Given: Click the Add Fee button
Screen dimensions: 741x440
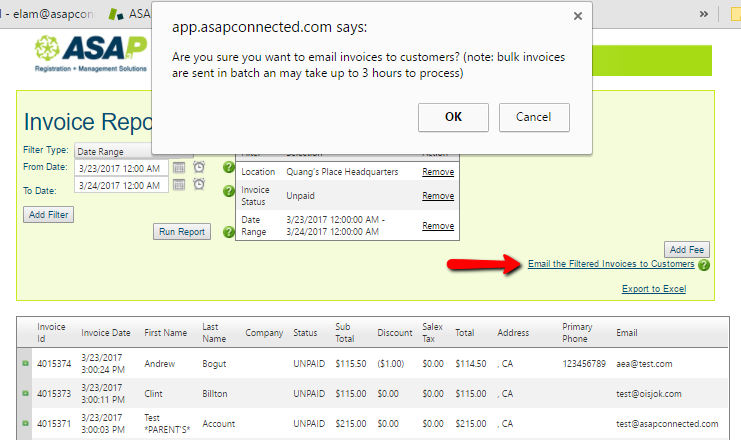Looking at the screenshot, I should coord(687,249).
